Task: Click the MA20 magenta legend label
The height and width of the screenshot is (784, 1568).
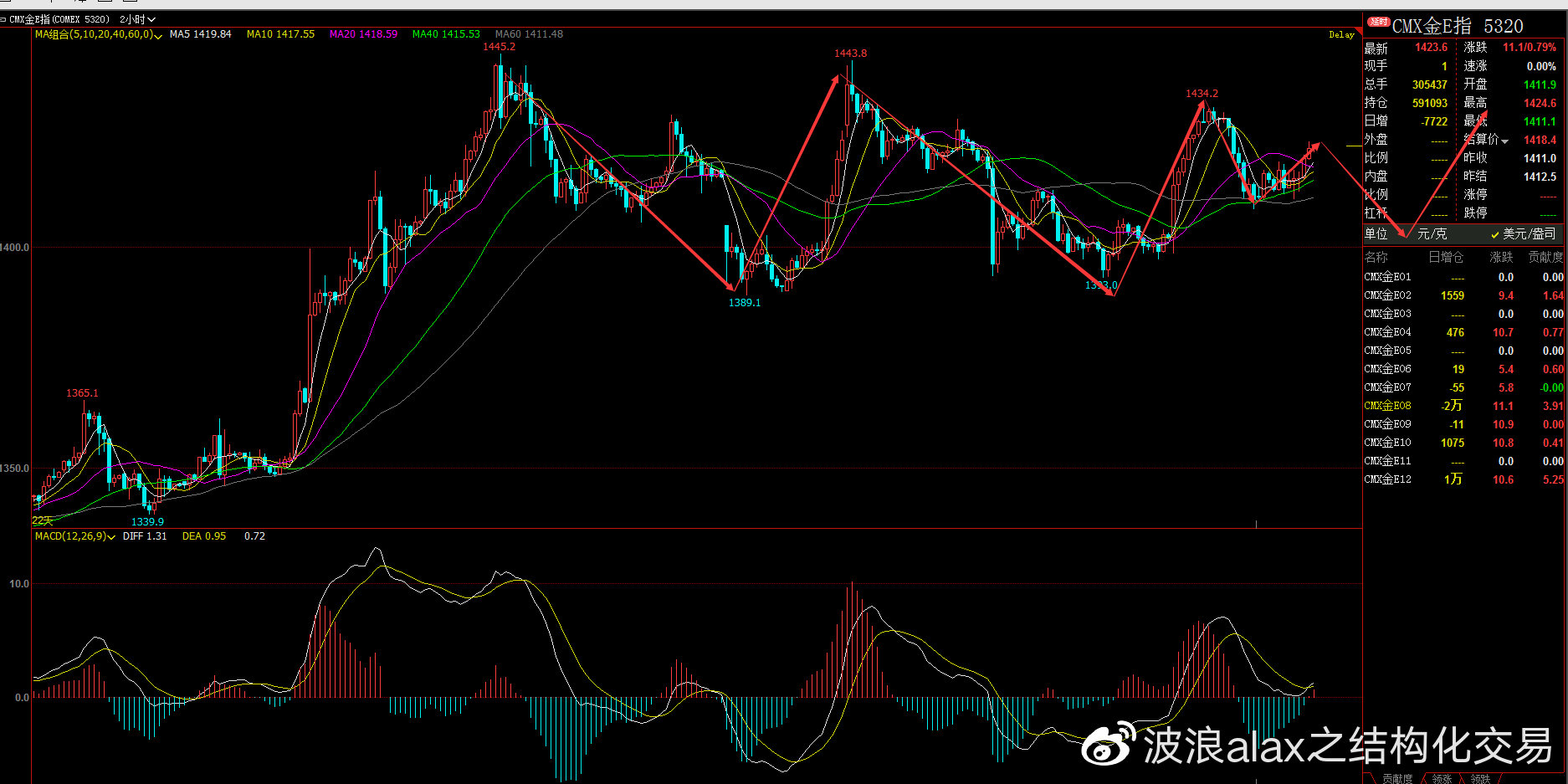Action: click(x=363, y=34)
